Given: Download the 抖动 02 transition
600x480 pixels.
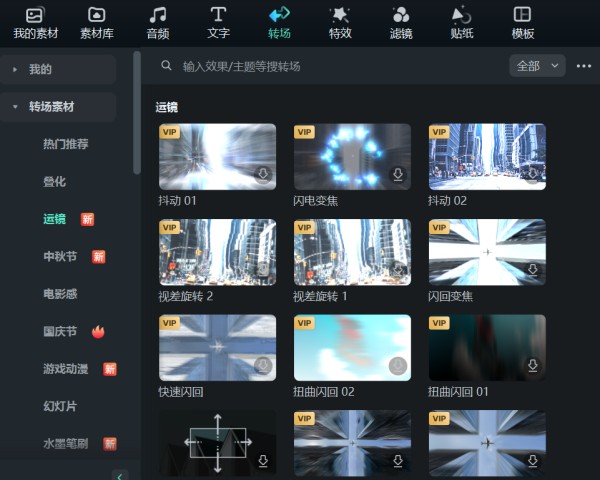Looking at the screenshot, I should [533, 175].
